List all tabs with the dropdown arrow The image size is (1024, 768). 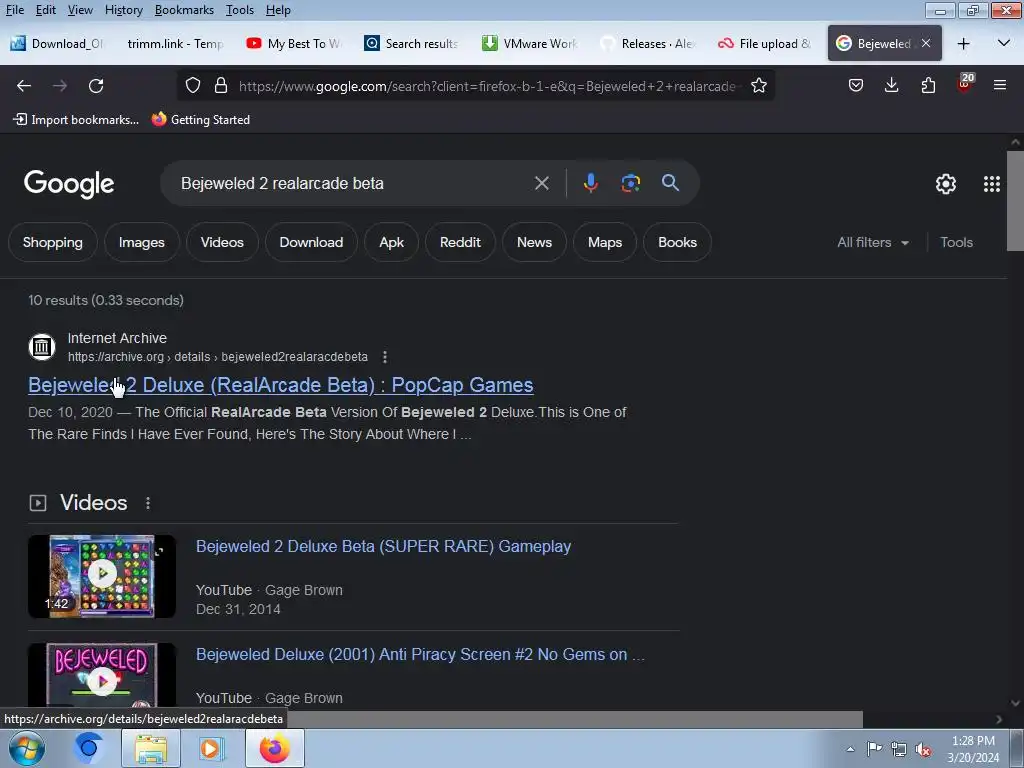point(1004,44)
